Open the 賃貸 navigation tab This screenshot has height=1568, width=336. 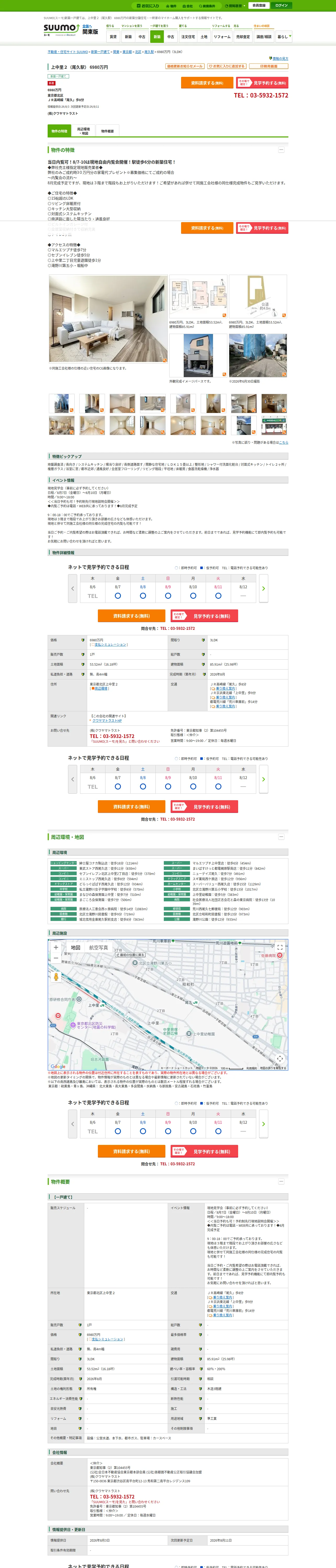(113, 37)
